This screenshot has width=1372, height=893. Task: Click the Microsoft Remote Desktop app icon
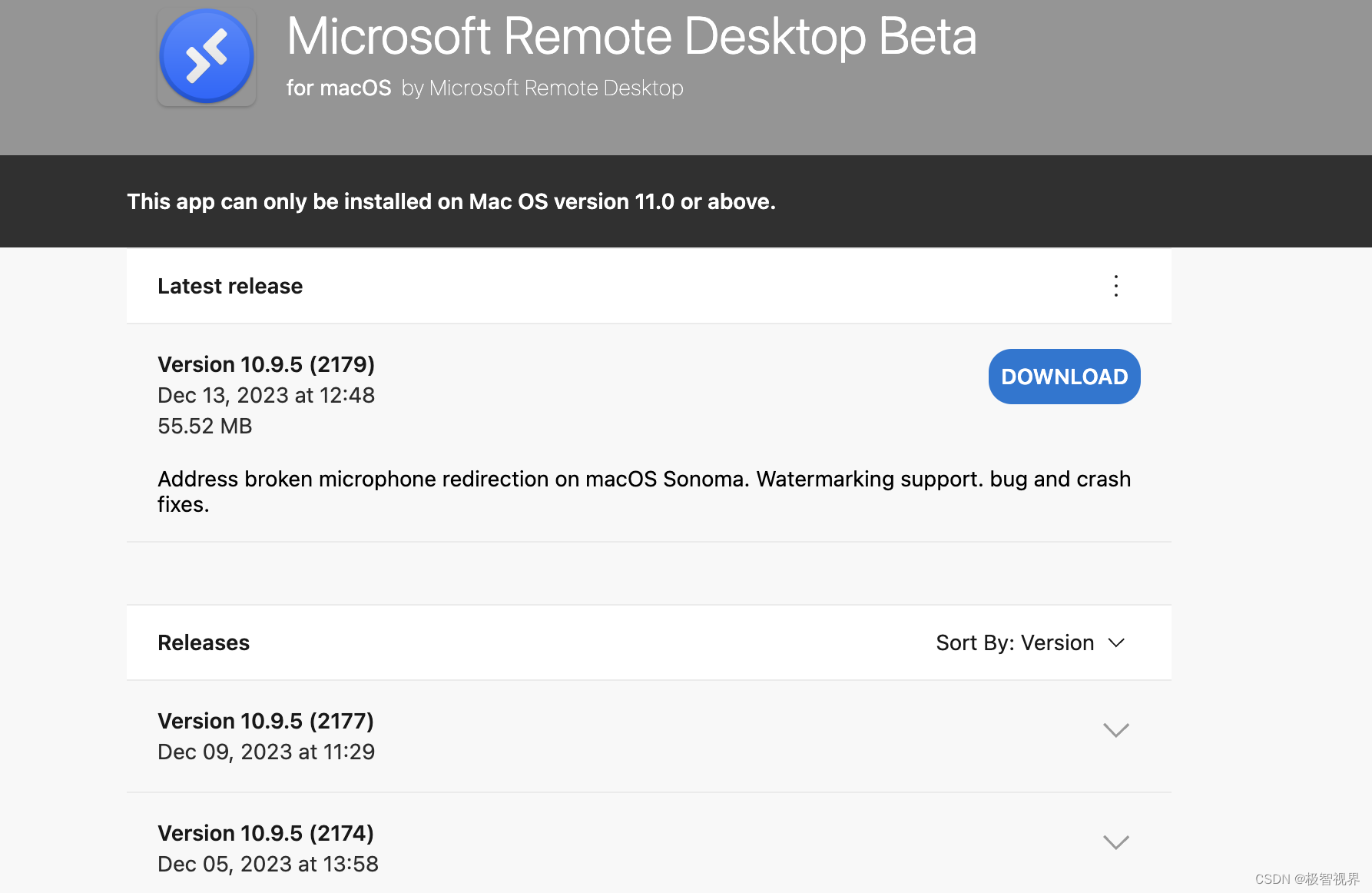point(207,57)
